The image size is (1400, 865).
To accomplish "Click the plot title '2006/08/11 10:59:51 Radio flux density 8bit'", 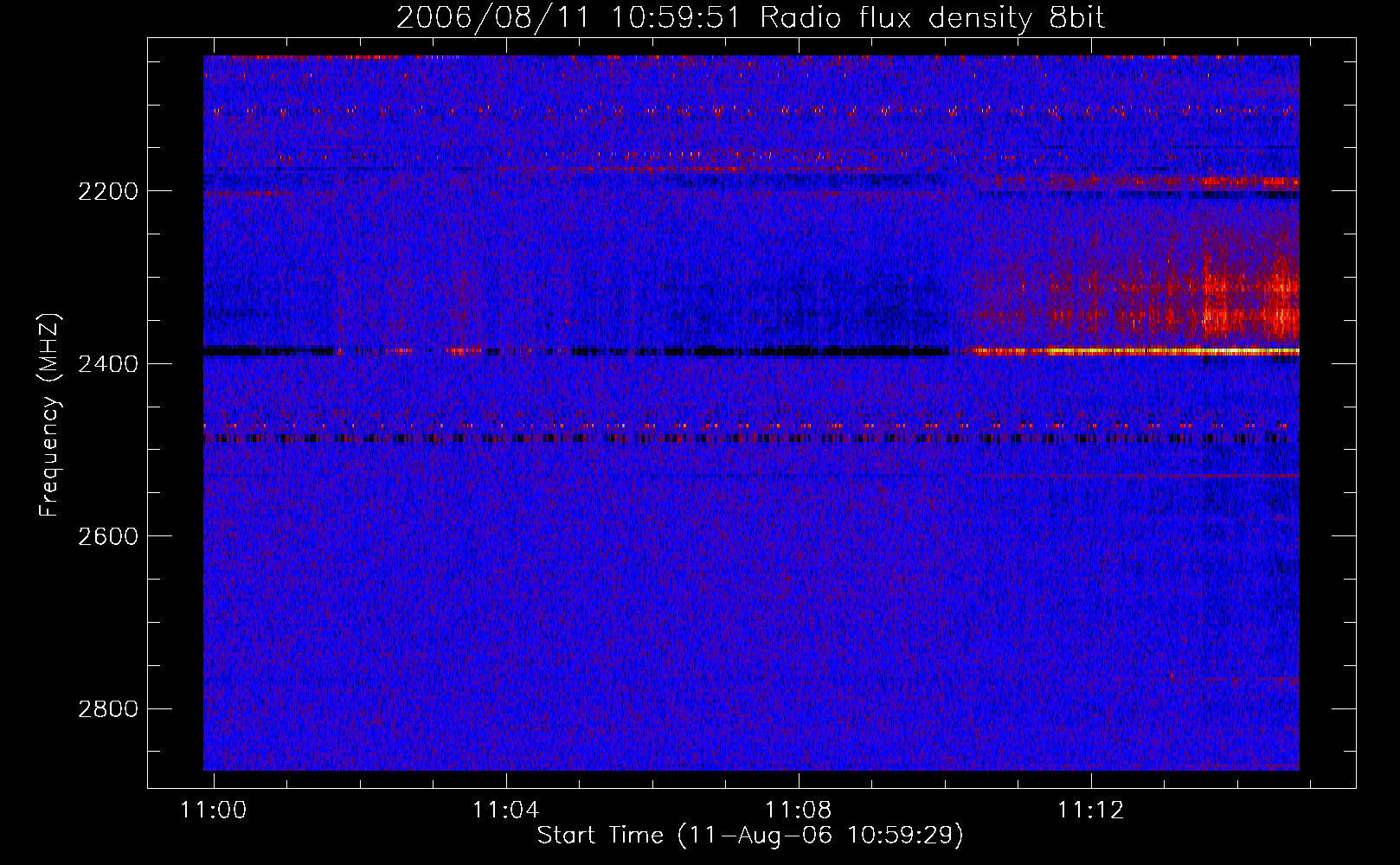I will pos(750,17).
